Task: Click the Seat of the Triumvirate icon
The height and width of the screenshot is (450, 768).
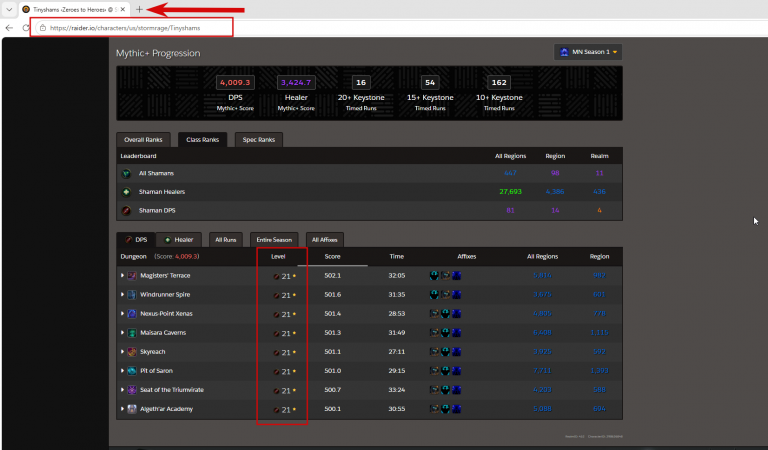Action: pyautogui.click(x=132, y=390)
